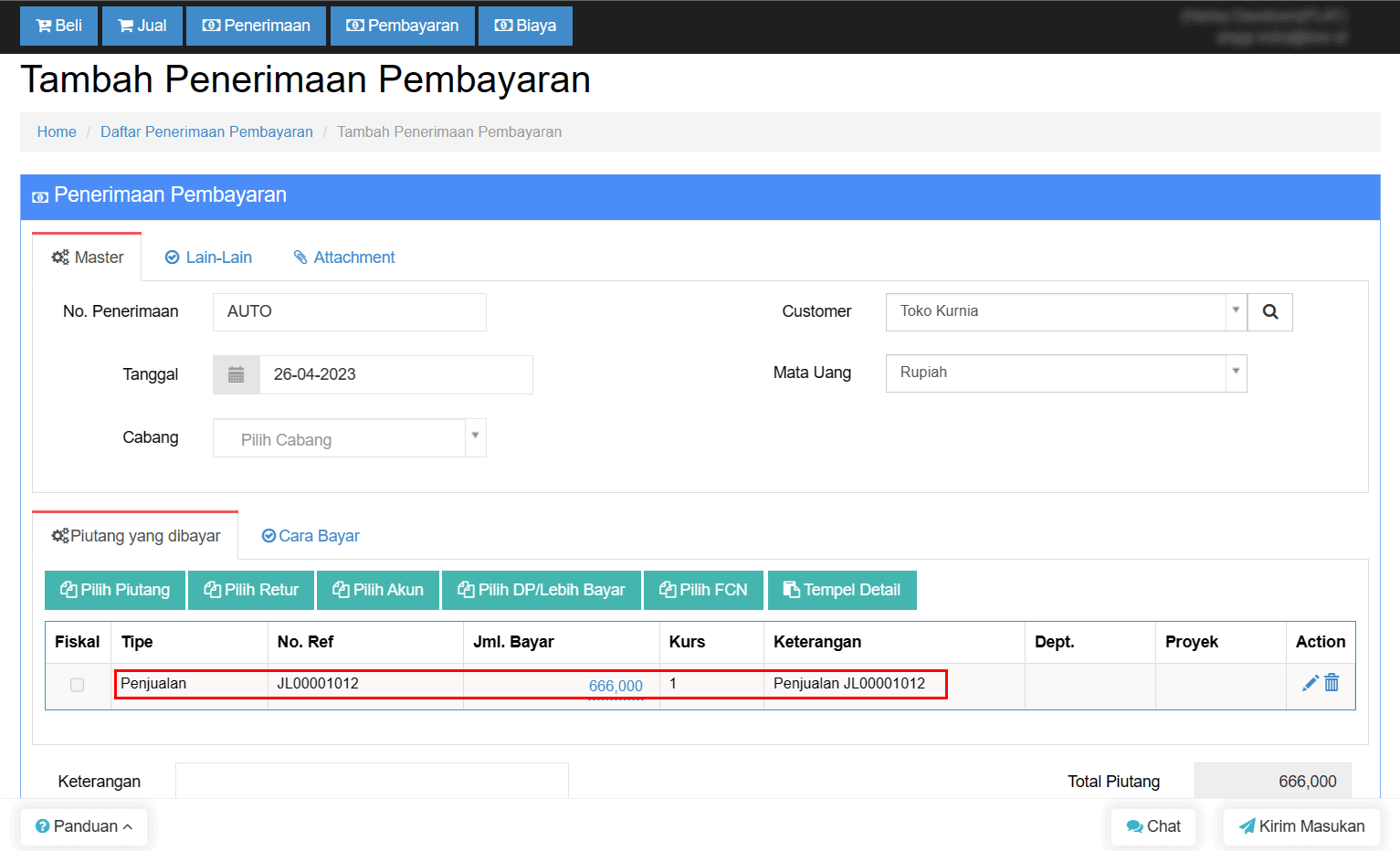Open the Beli purchase menu

click(59, 26)
